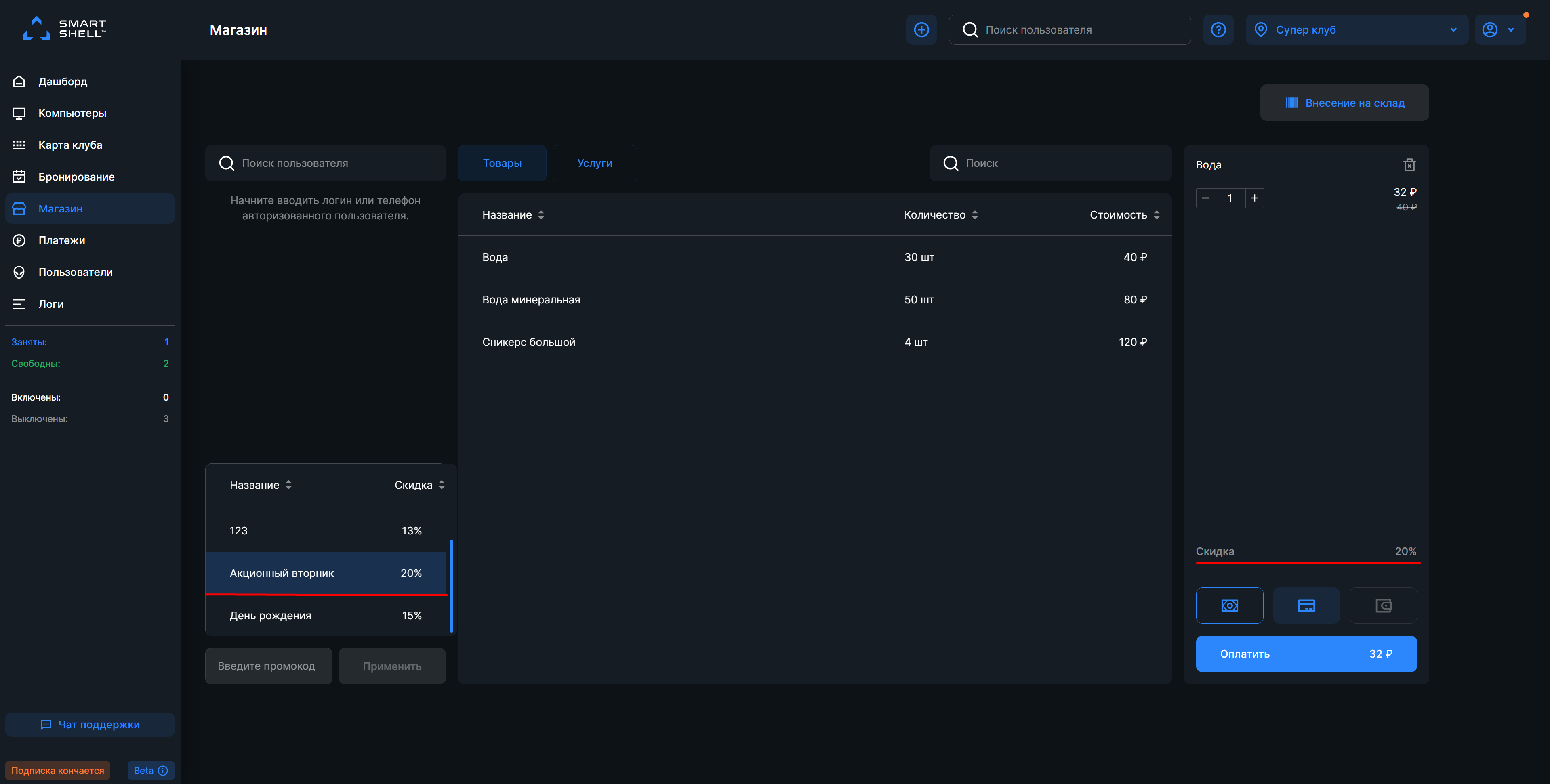Click the Введите промокод input field
Image resolution: width=1550 pixels, height=784 pixels.
[268, 666]
